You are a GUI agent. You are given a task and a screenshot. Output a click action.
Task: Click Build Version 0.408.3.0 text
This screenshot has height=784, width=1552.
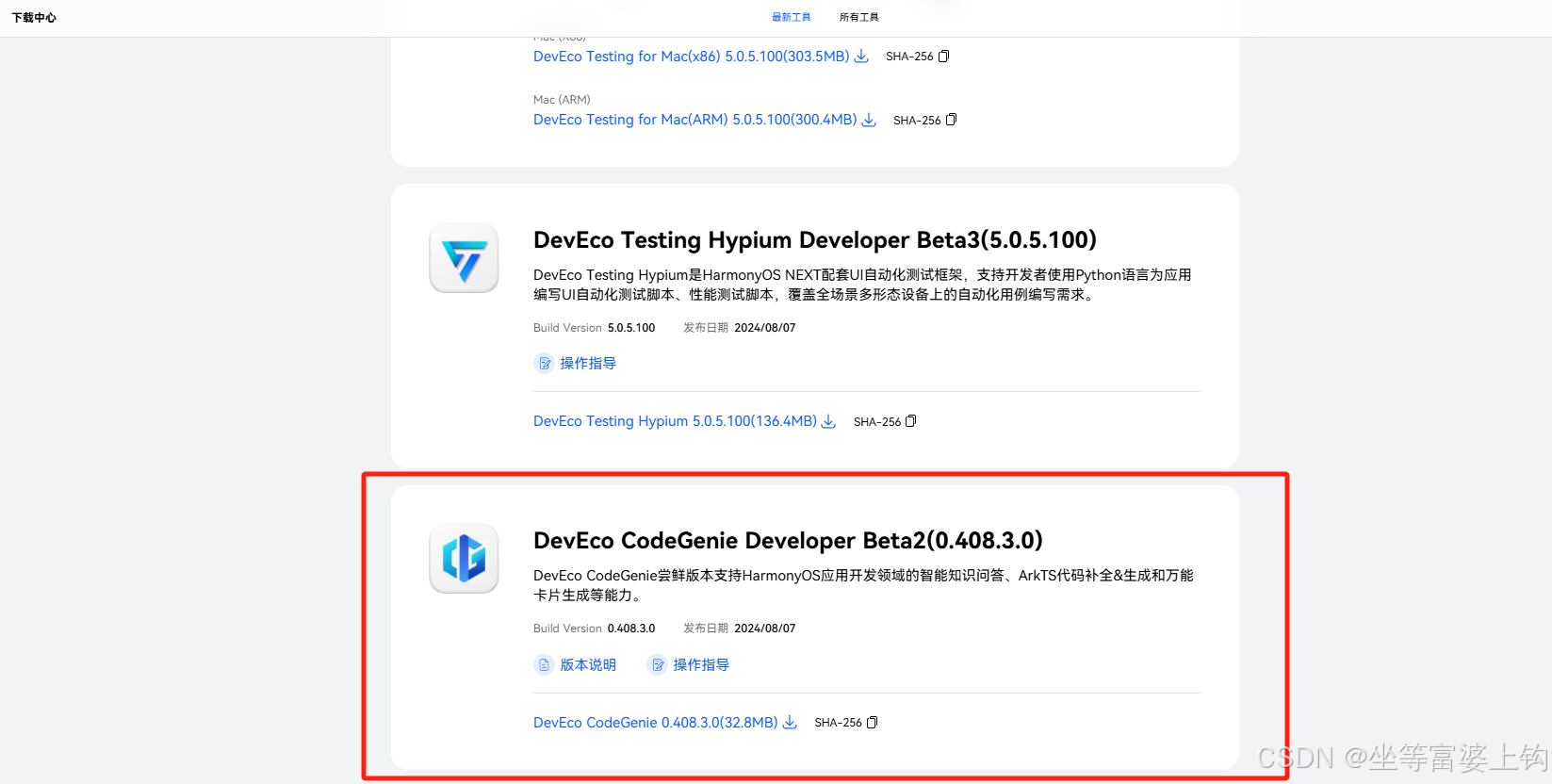click(x=594, y=629)
